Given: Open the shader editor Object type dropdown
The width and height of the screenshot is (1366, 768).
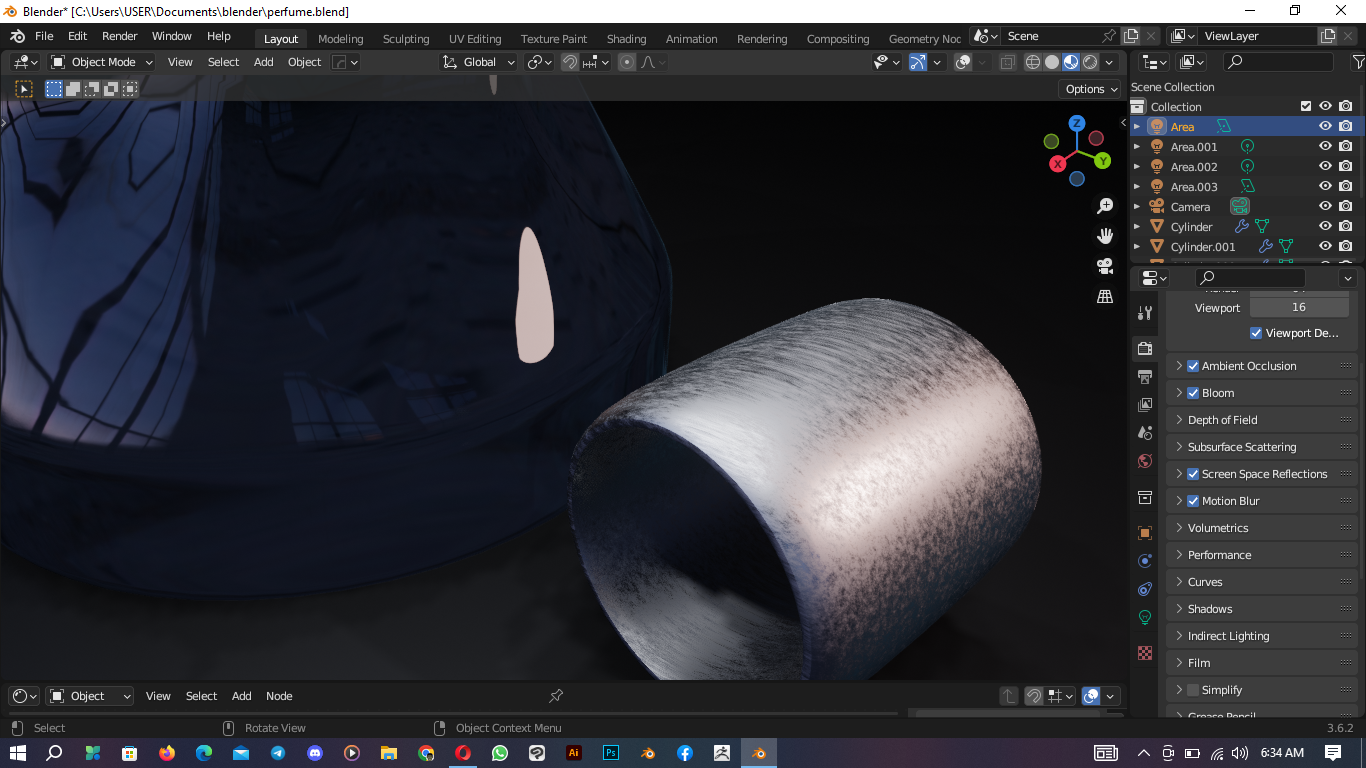Looking at the screenshot, I should [x=90, y=696].
